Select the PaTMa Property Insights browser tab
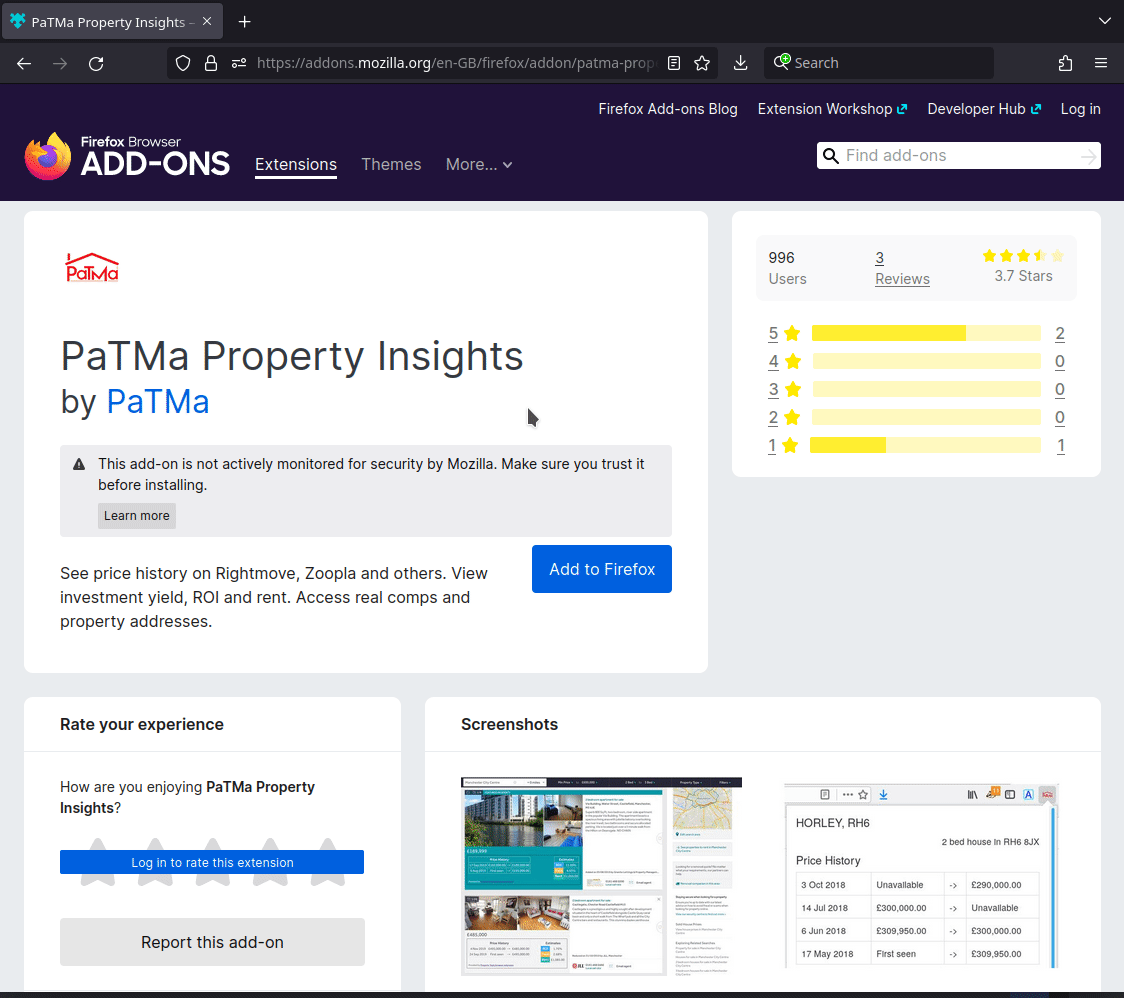 click(x=113, y=22)
